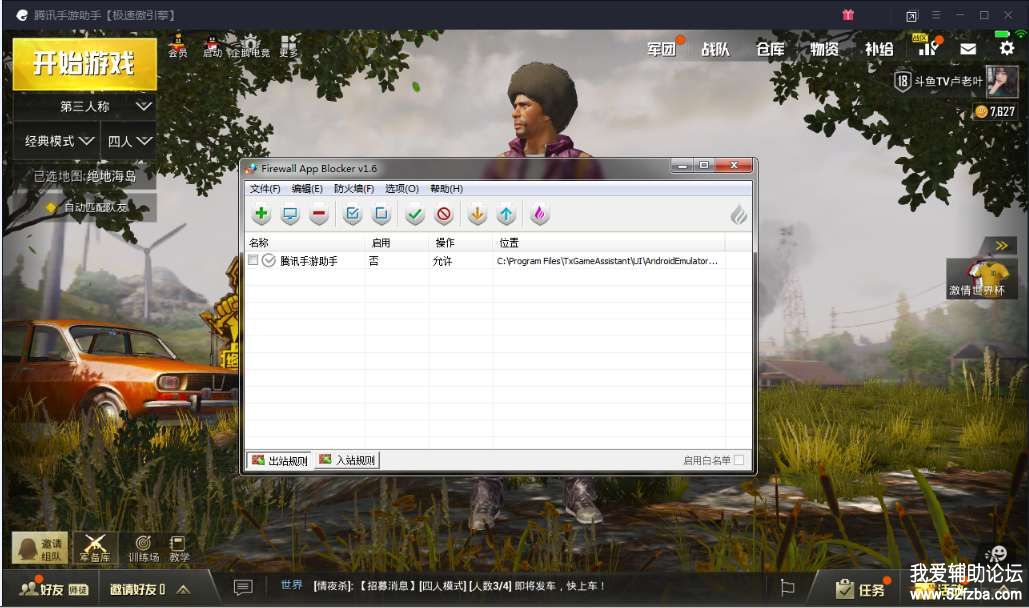This screenshot has height=608, width=1029.
Task: Open the emulator hamburger menu icon
Action: pos(936,14)
